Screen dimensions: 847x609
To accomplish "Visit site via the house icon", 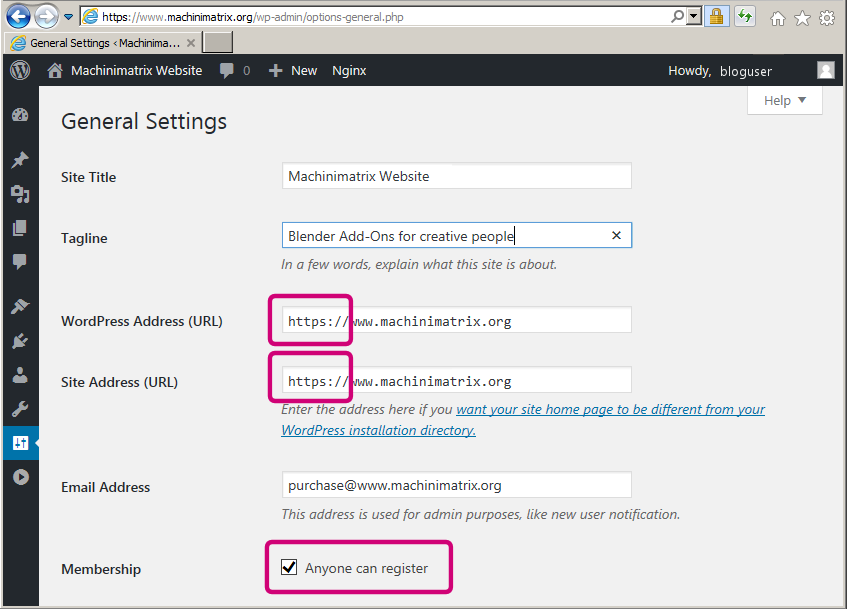I will tap(55, 70).
